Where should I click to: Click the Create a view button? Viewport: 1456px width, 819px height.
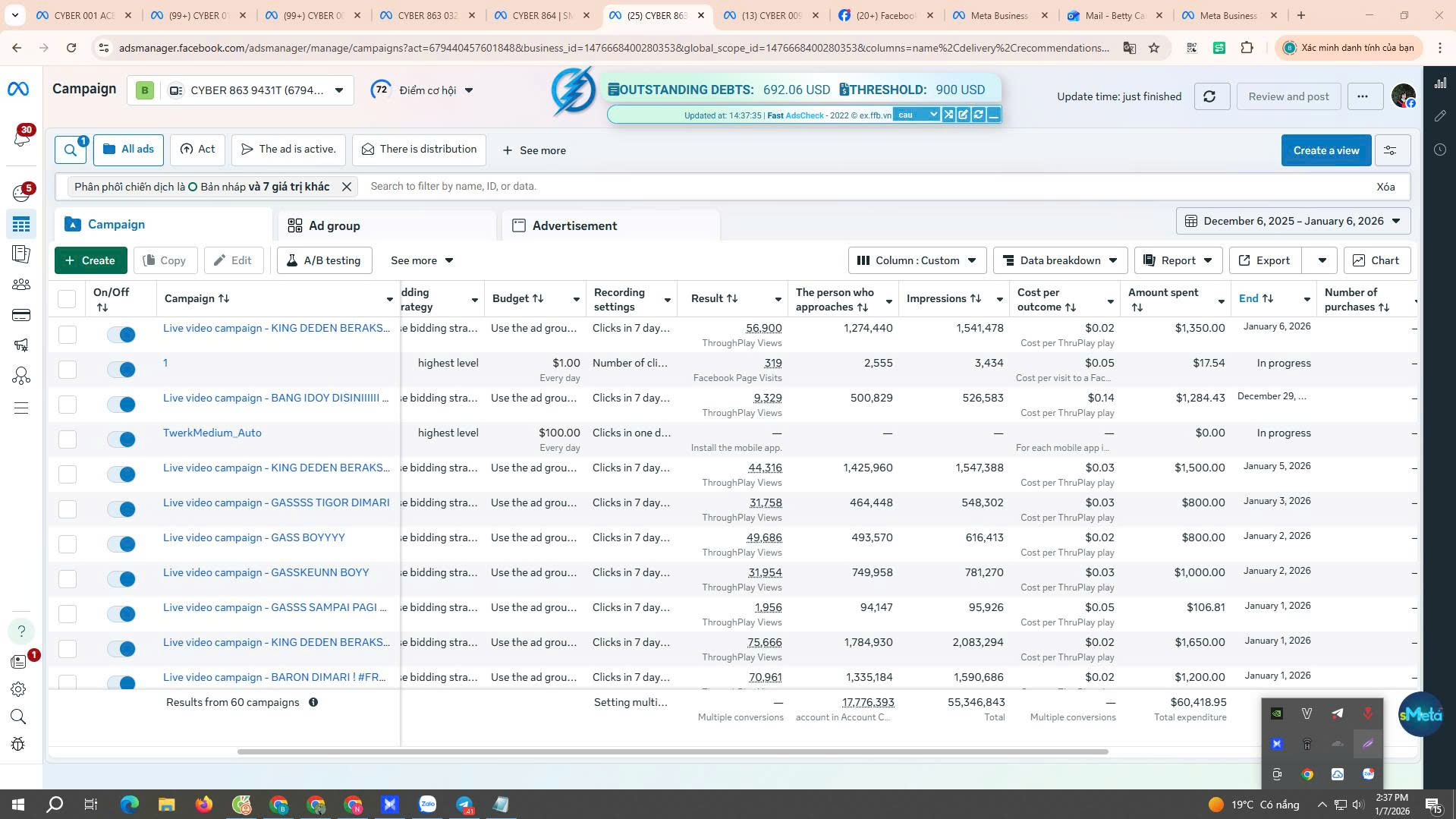click(1325, 150)
